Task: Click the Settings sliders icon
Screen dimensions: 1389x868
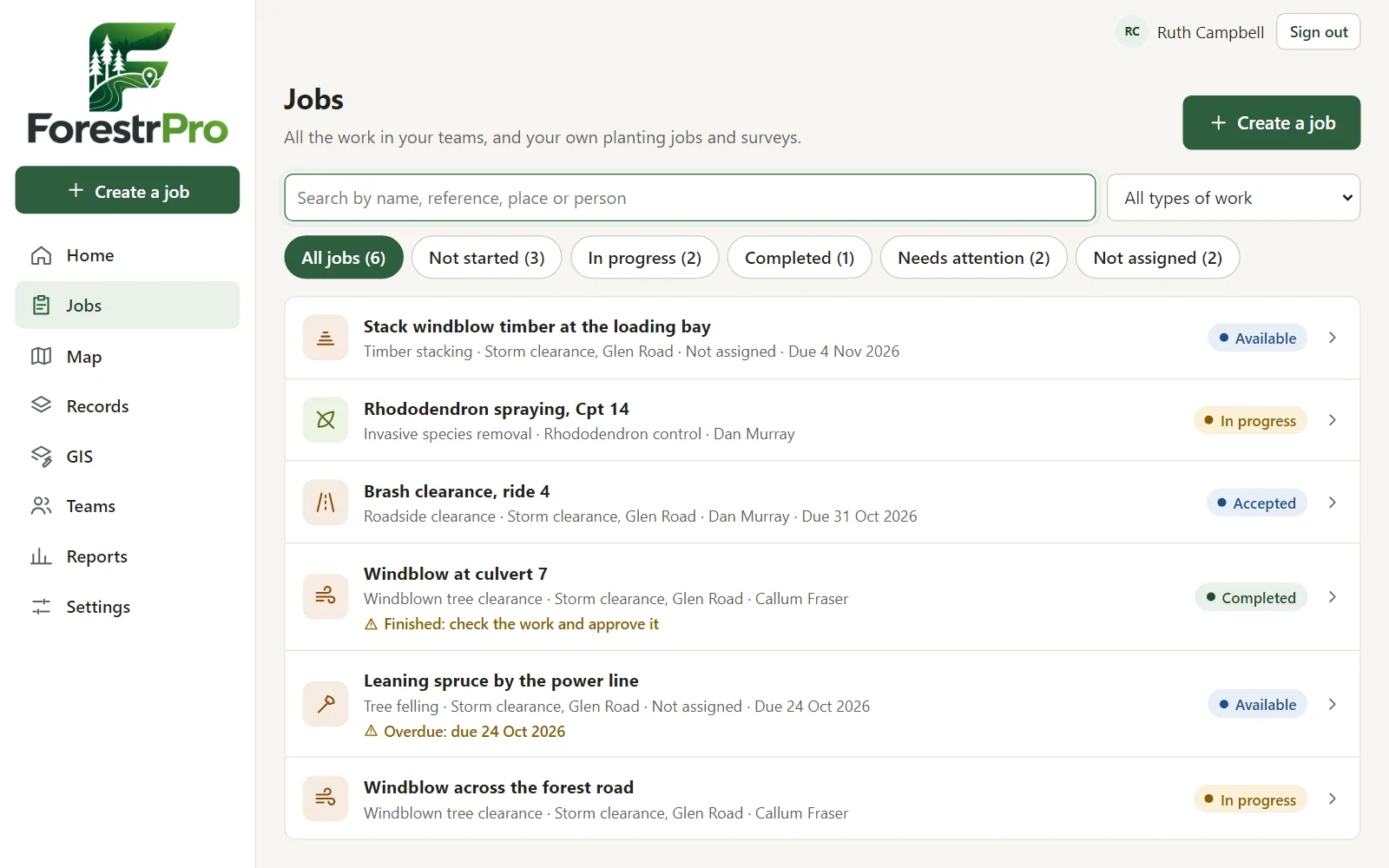Action: point(41,607)
